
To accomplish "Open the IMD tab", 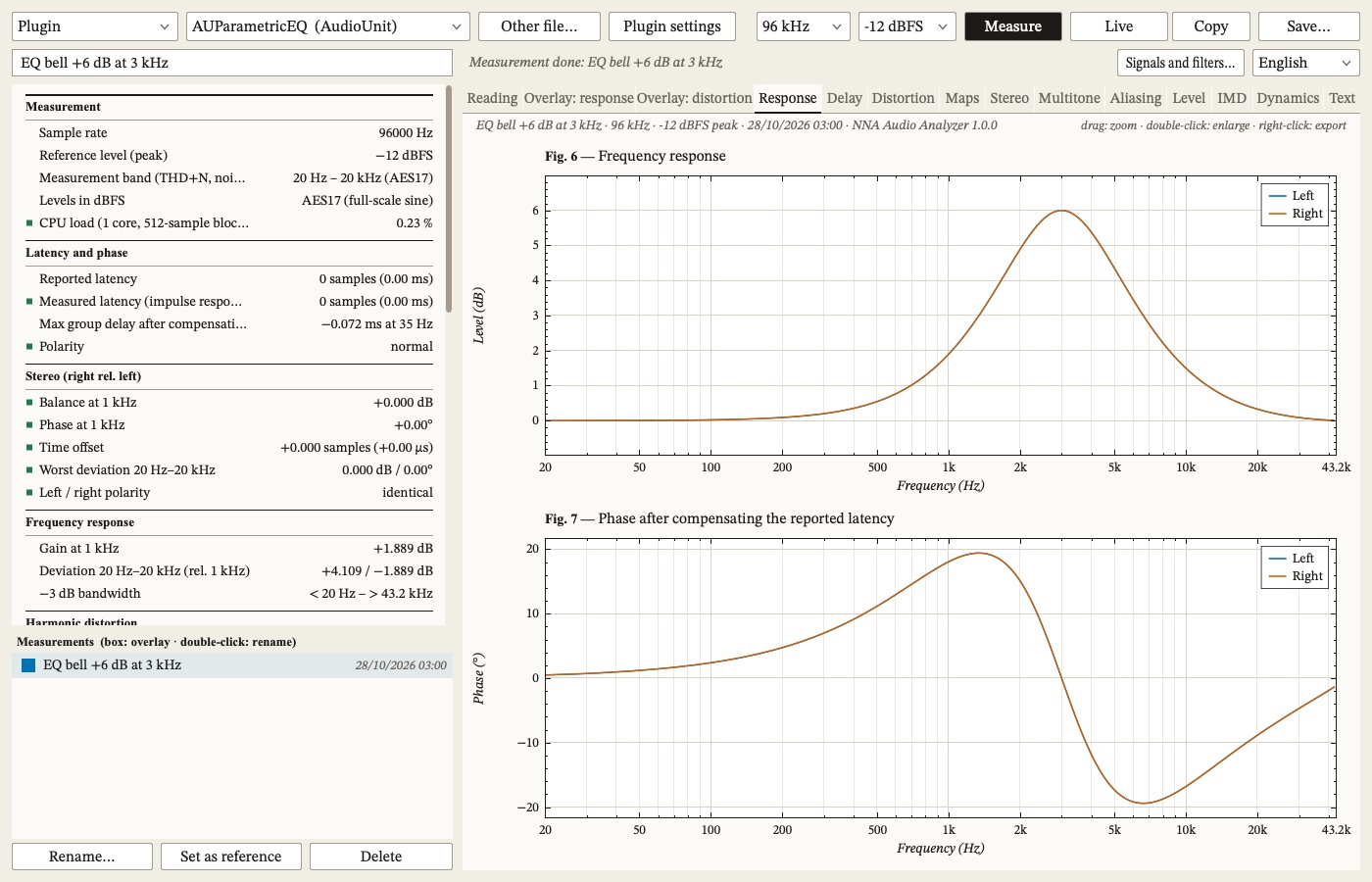I will [1232, 98].
